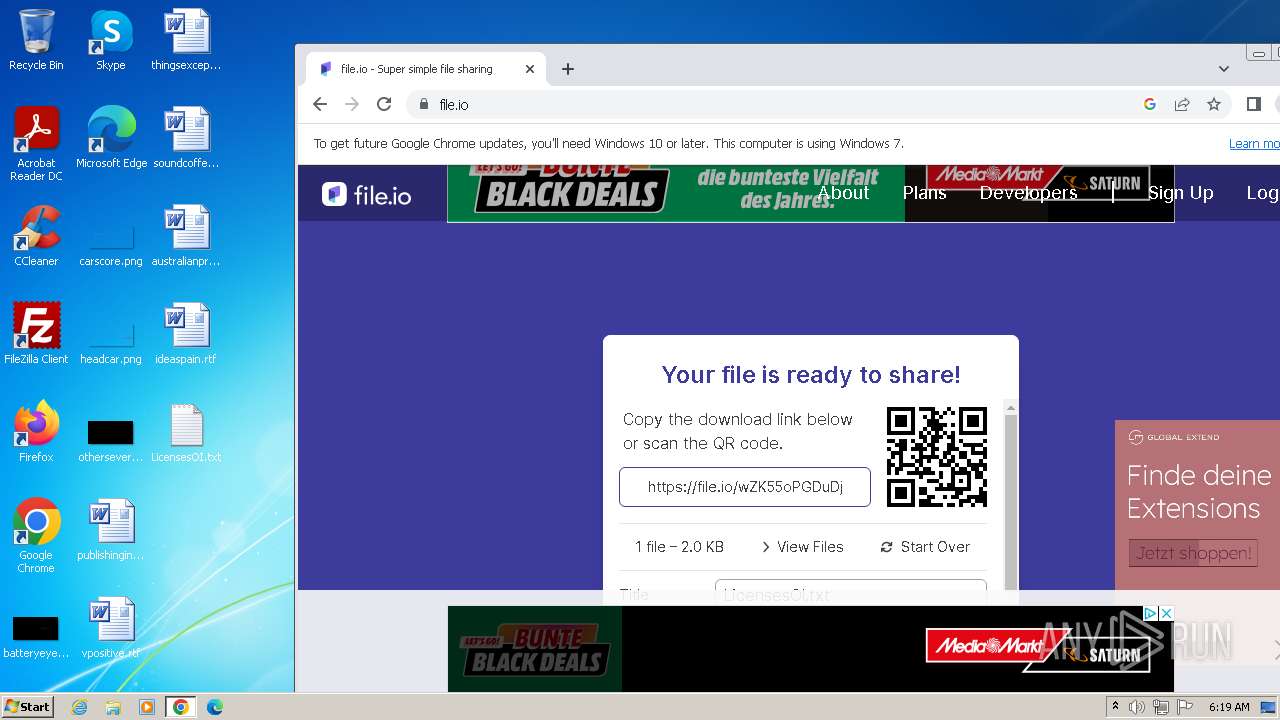Click the QR code image
1280x720 pixels.
tap(937, 457)
